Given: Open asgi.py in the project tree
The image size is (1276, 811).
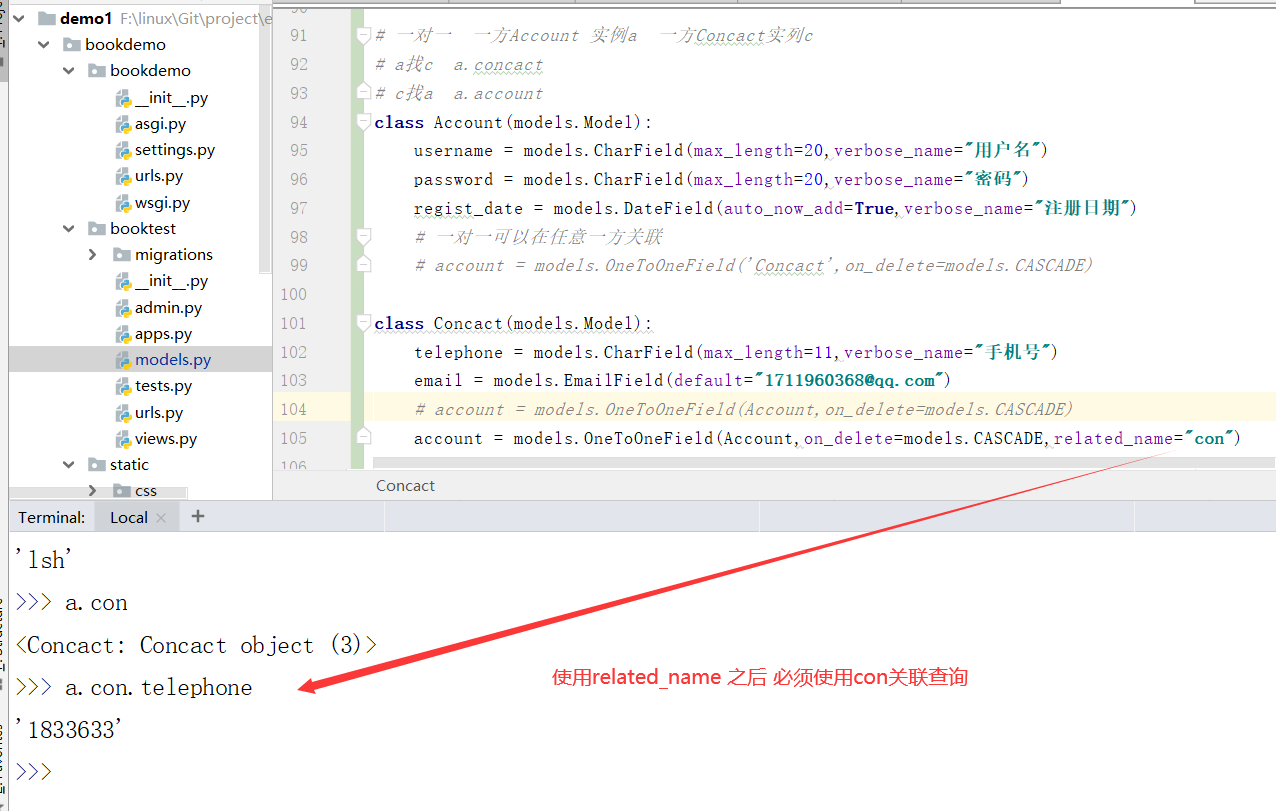Looking at the screenshot, I should click(x=160, y=124).
